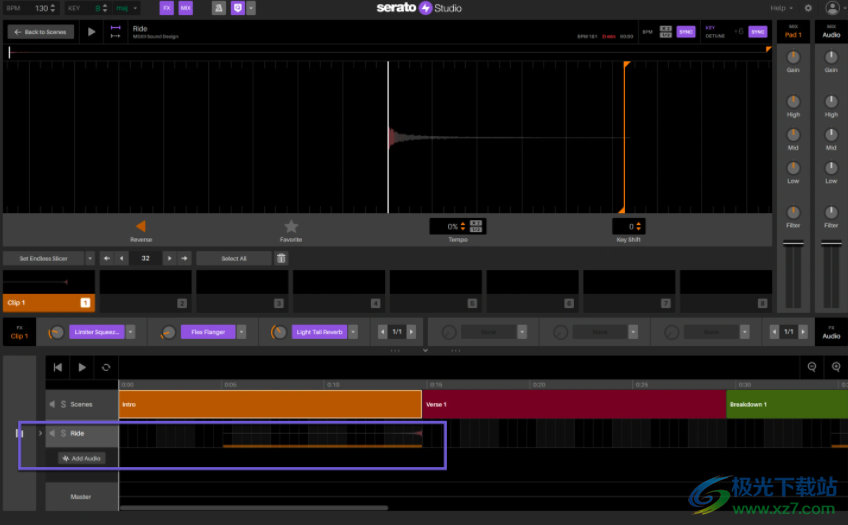Image resolution: width=848 pixels, height=525 pixels.
Task: Open Light Tail Reverb effect dropdown
Action: 353,332
